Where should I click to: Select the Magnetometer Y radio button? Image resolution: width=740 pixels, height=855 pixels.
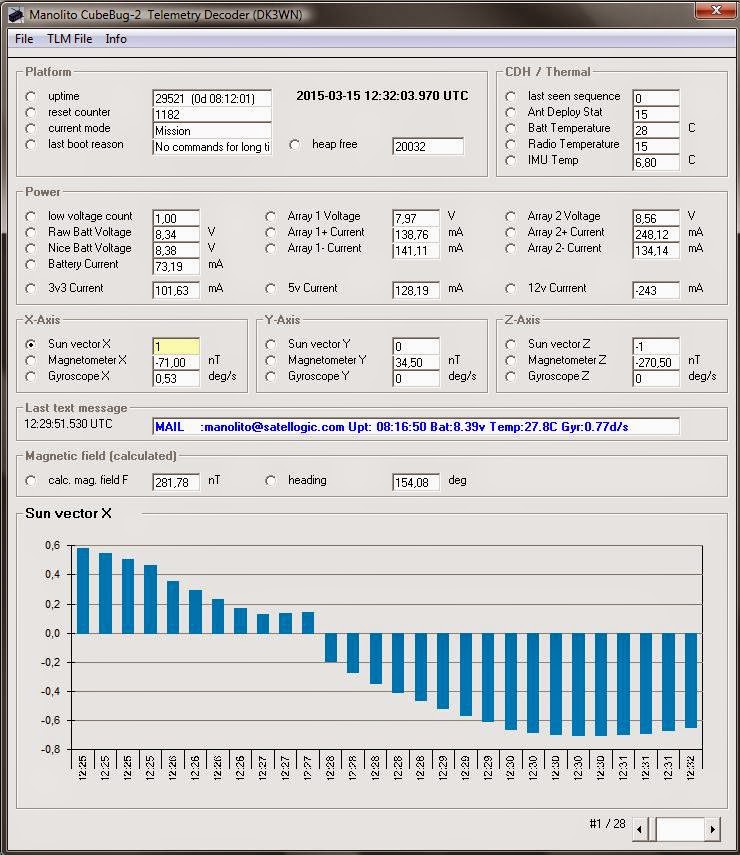(x=270, y=360)
